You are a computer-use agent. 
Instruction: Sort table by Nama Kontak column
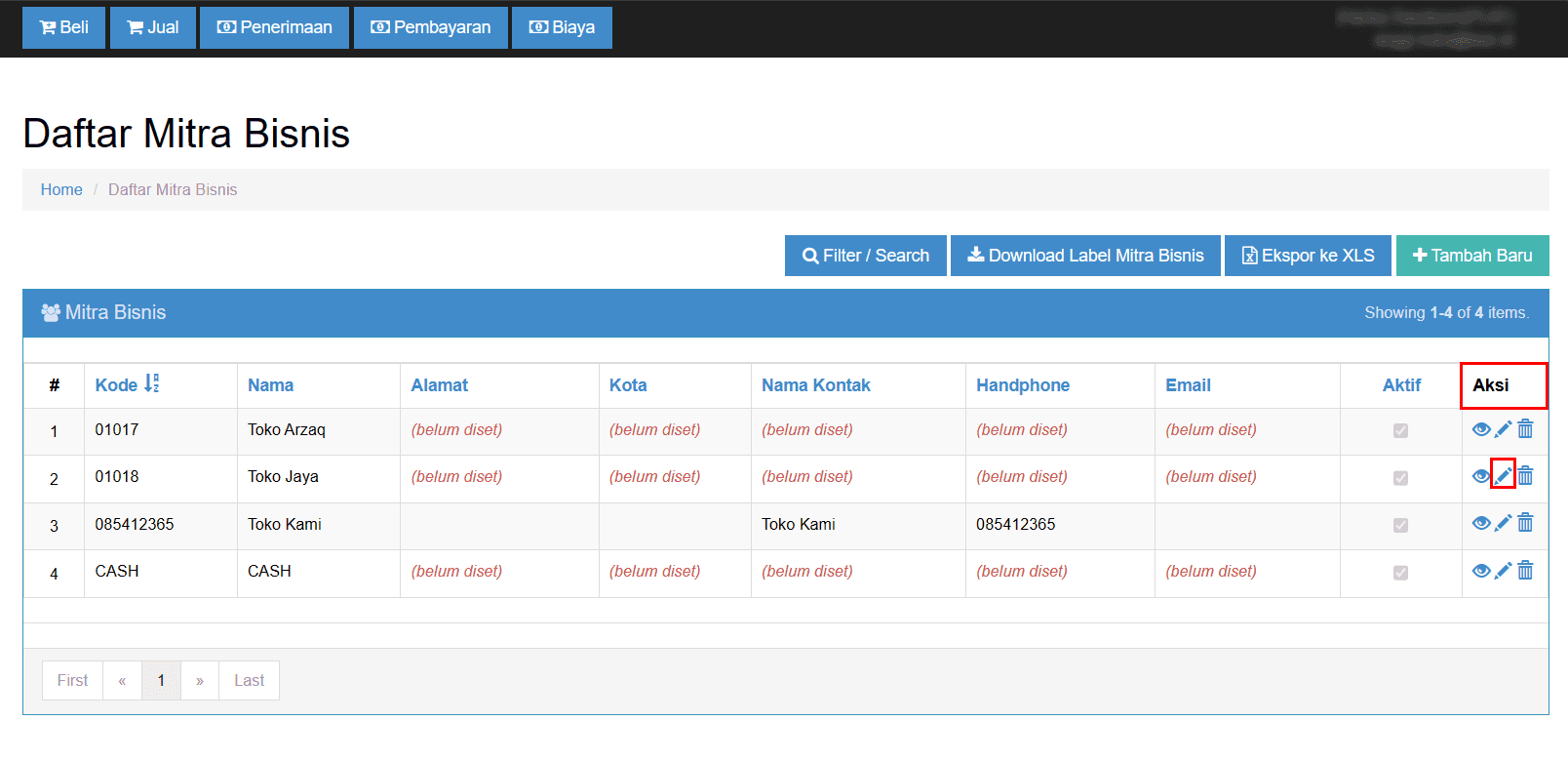click(x=816, y=385)
